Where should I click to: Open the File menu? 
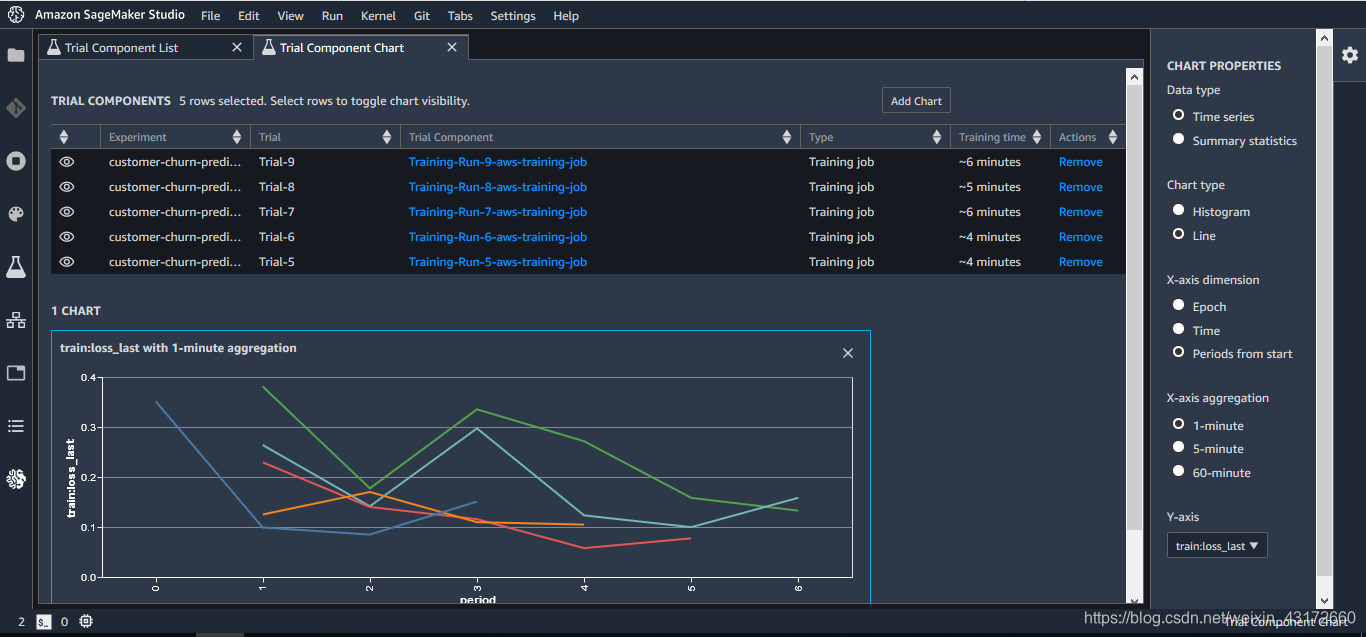pos(210,16)
